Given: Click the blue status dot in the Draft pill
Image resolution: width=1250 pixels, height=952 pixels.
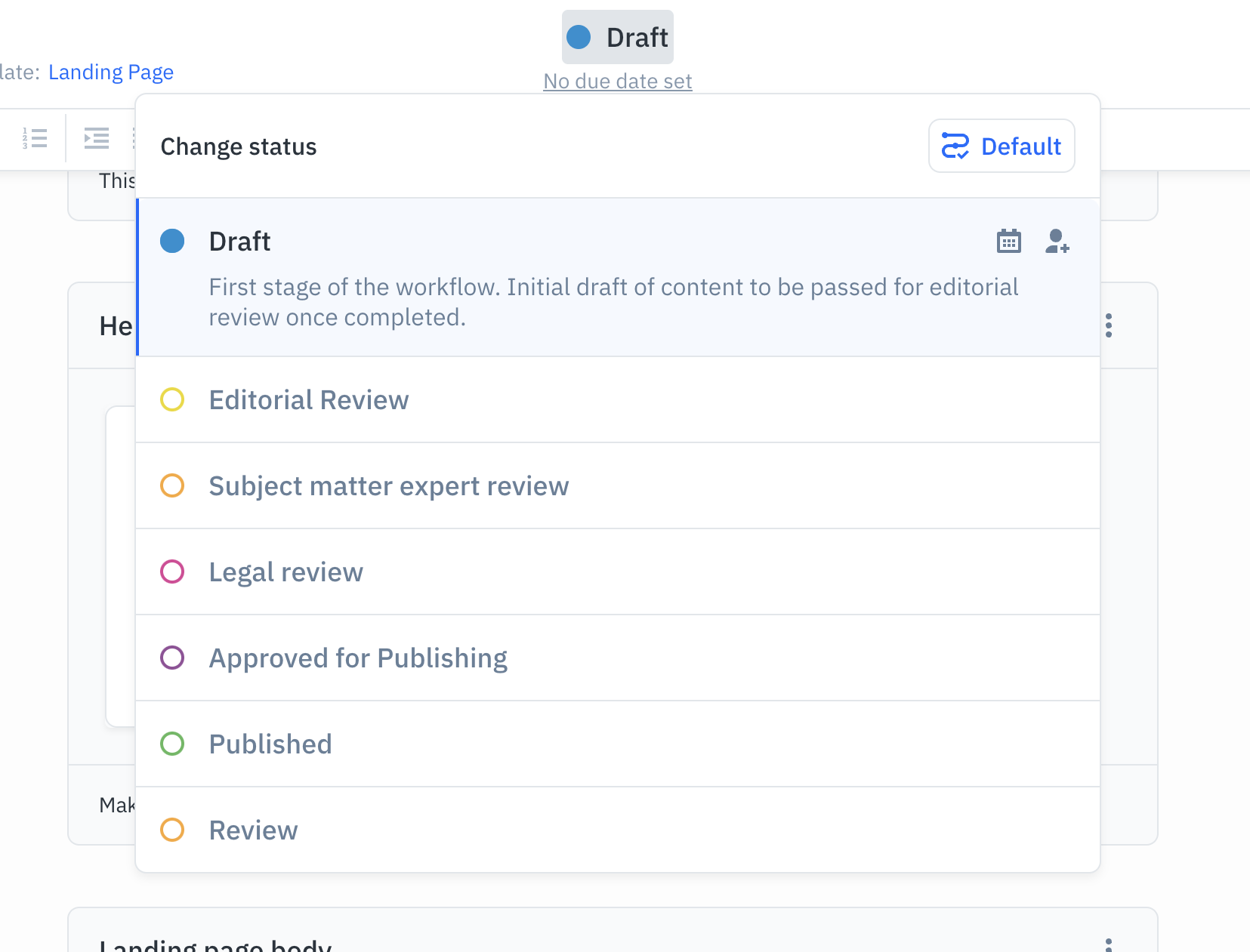Looking at the screenshot, I should (x=578, y=35).
